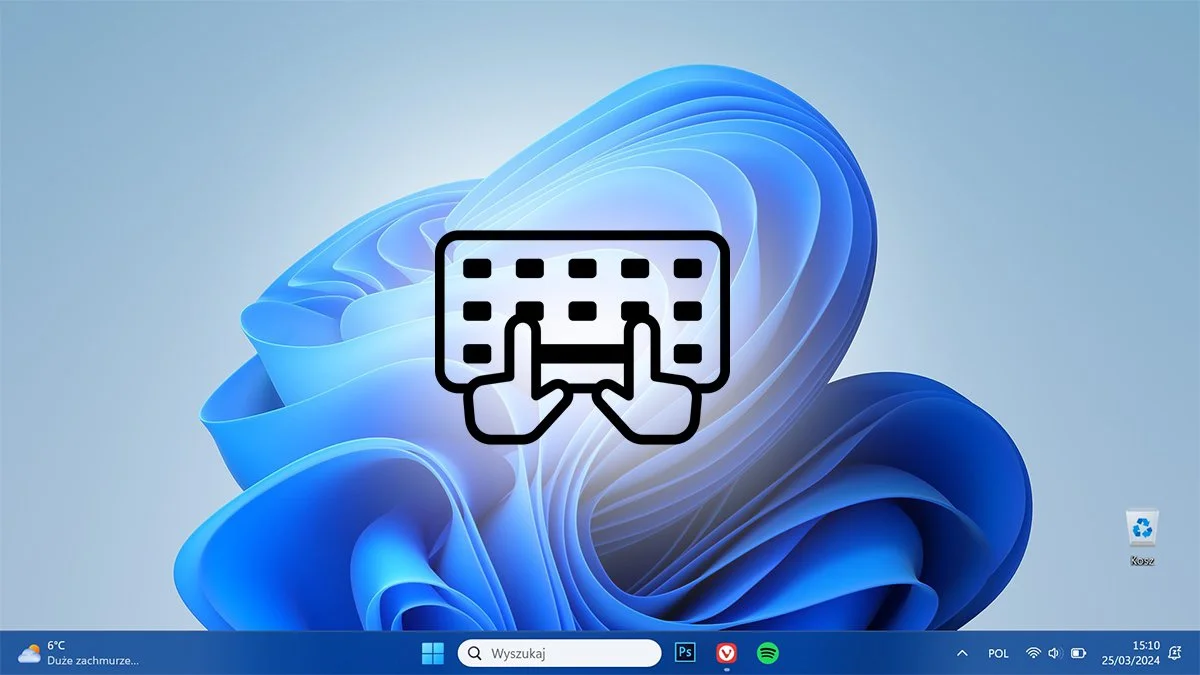Click the Windows Start button
This screenshot has width=1200, height=675.
coord(432,652)
